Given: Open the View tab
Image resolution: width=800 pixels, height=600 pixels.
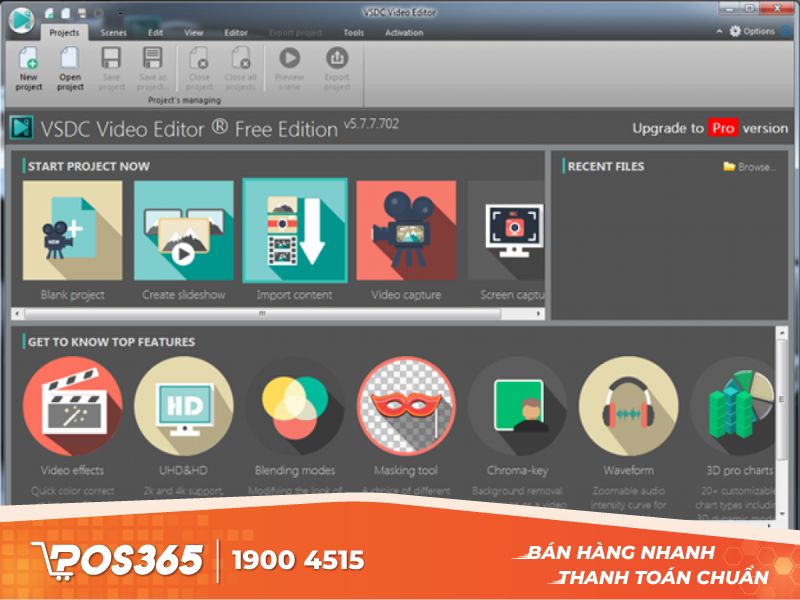Looking at the screenshot, I should [193, 32].
